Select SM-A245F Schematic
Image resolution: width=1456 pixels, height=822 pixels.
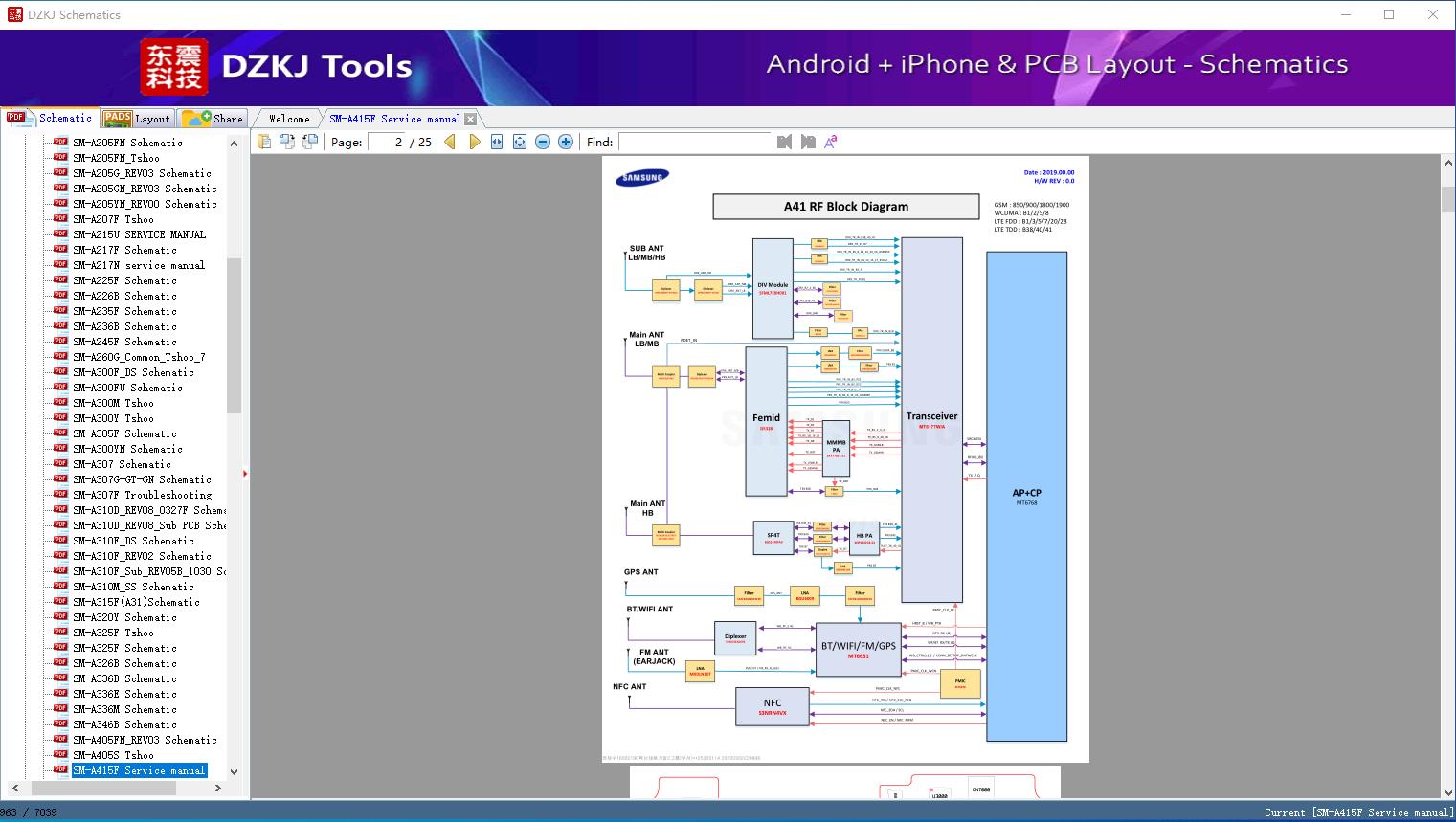click(124, 342)
